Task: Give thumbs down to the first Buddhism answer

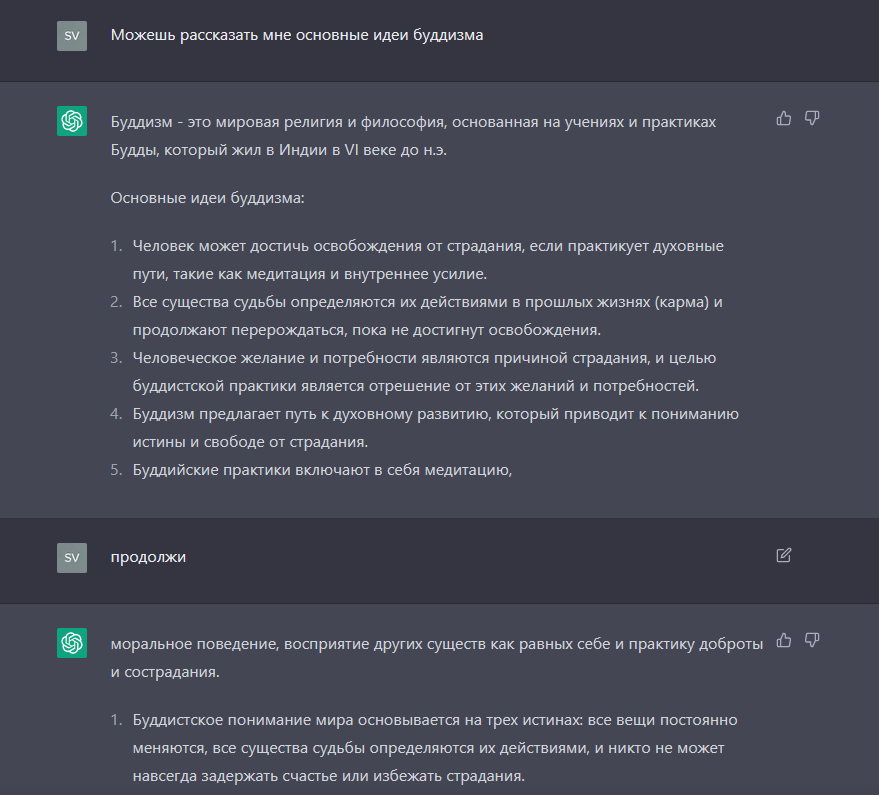Action: tap(812, 118)
